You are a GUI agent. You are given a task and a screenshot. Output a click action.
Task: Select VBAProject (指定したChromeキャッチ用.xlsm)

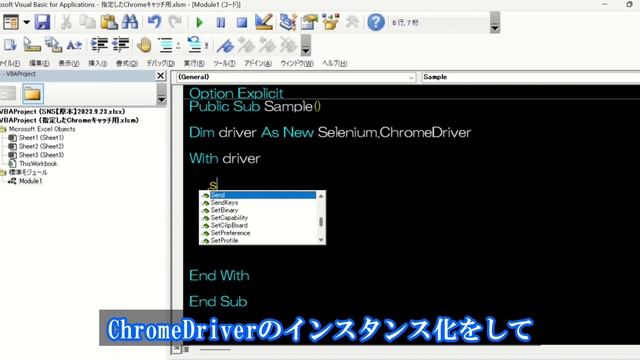[x=69, y=120]
